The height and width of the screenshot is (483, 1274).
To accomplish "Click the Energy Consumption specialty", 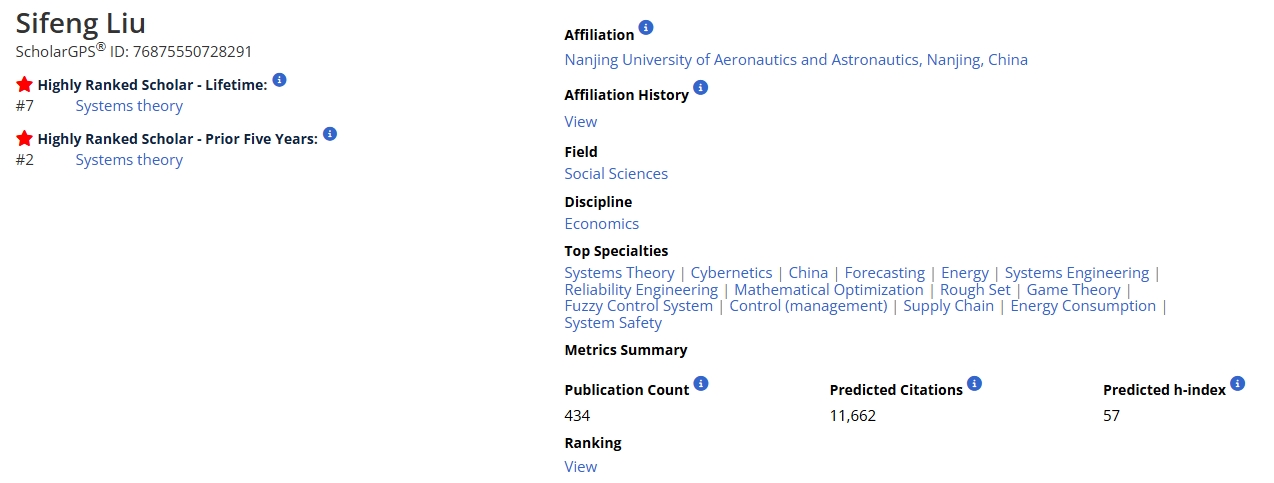I will point(1083,306).
